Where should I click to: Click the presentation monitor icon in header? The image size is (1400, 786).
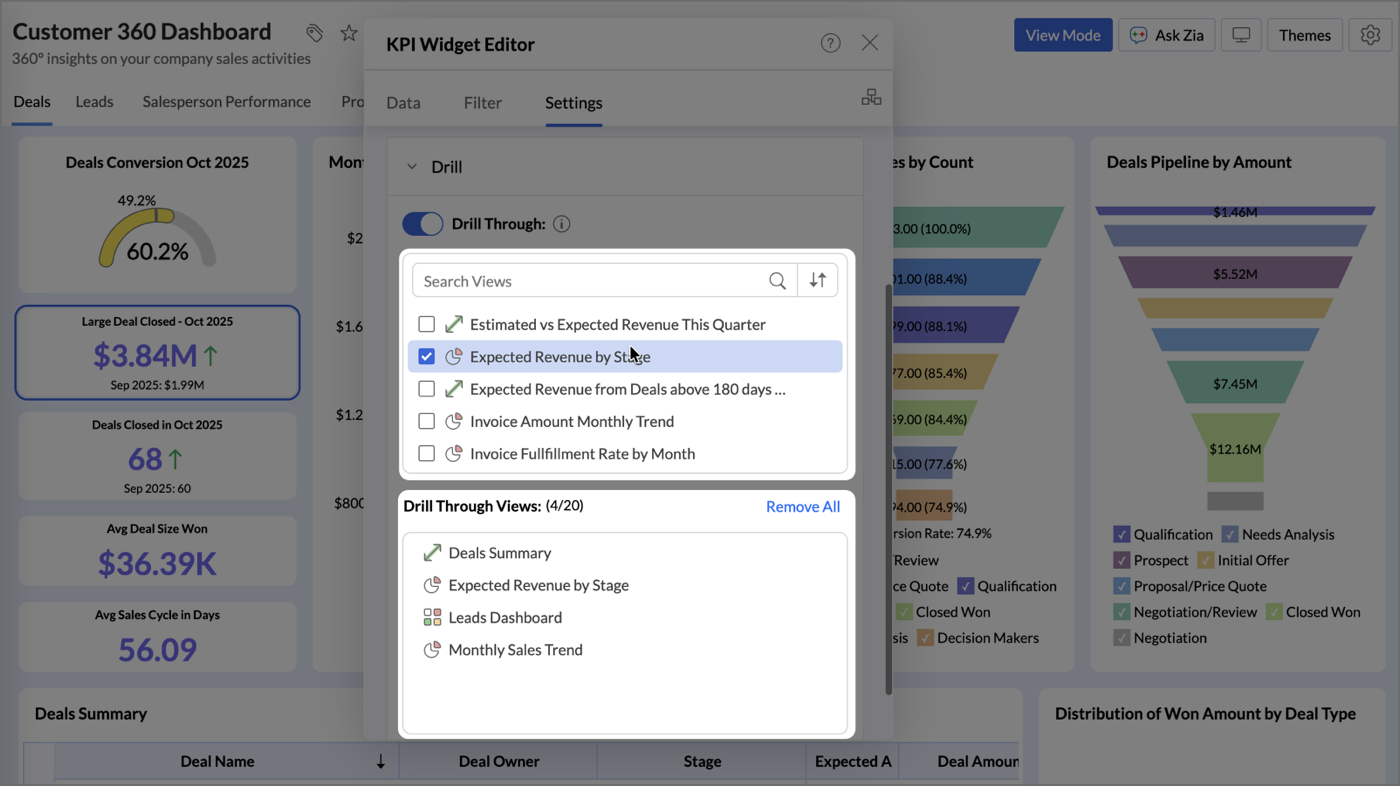(1241, 35)
